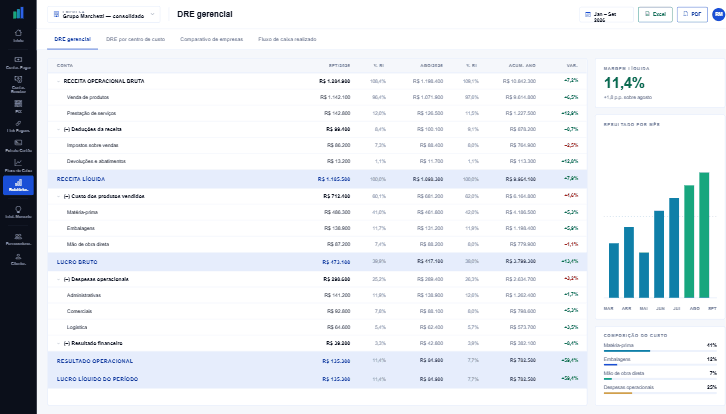Select the RECEITA LÍQUIDA total row
Screen dimensions: 726x414
click(317, 179)
